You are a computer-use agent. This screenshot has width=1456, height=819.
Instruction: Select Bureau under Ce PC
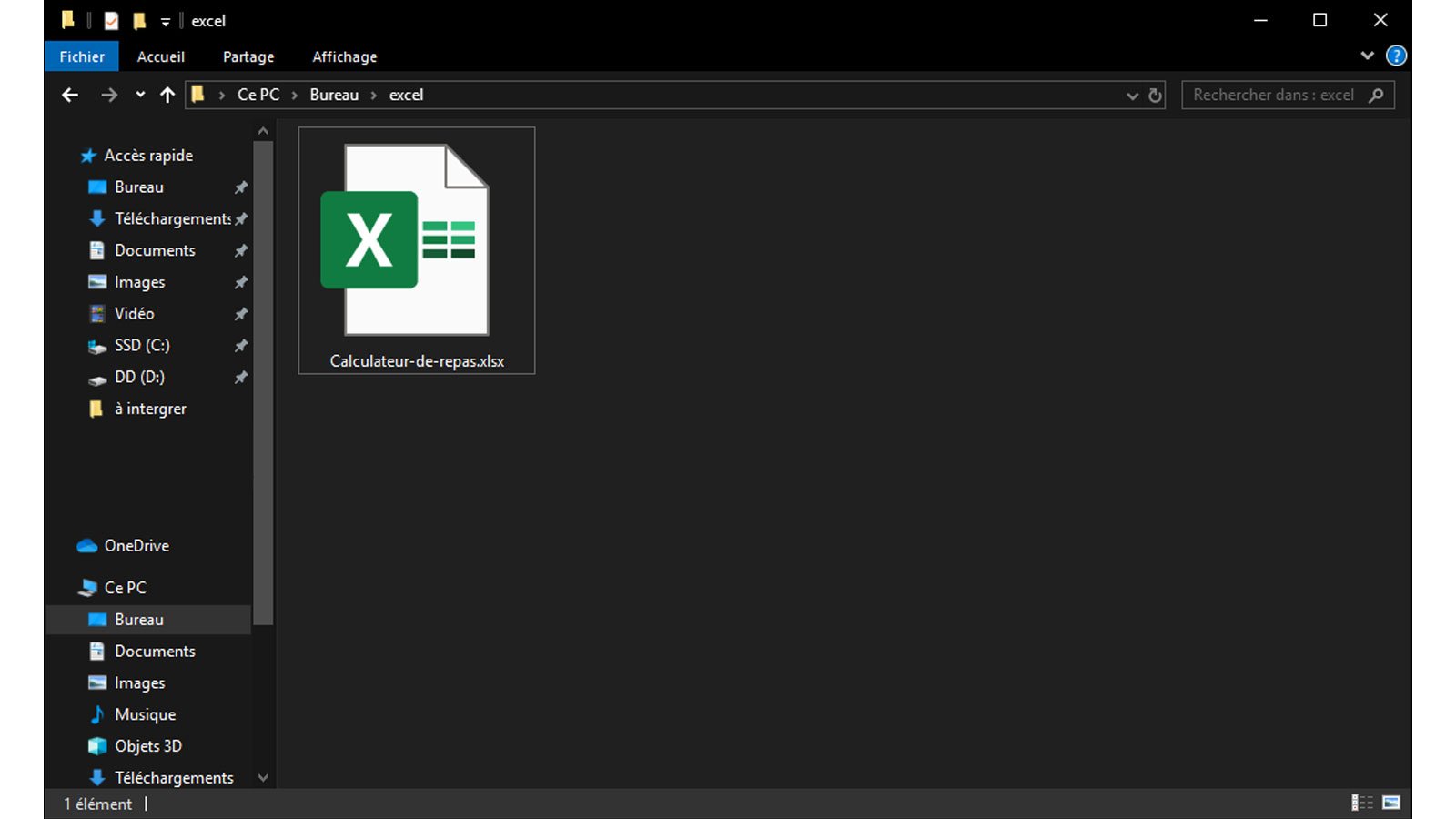tap(139, 620)
